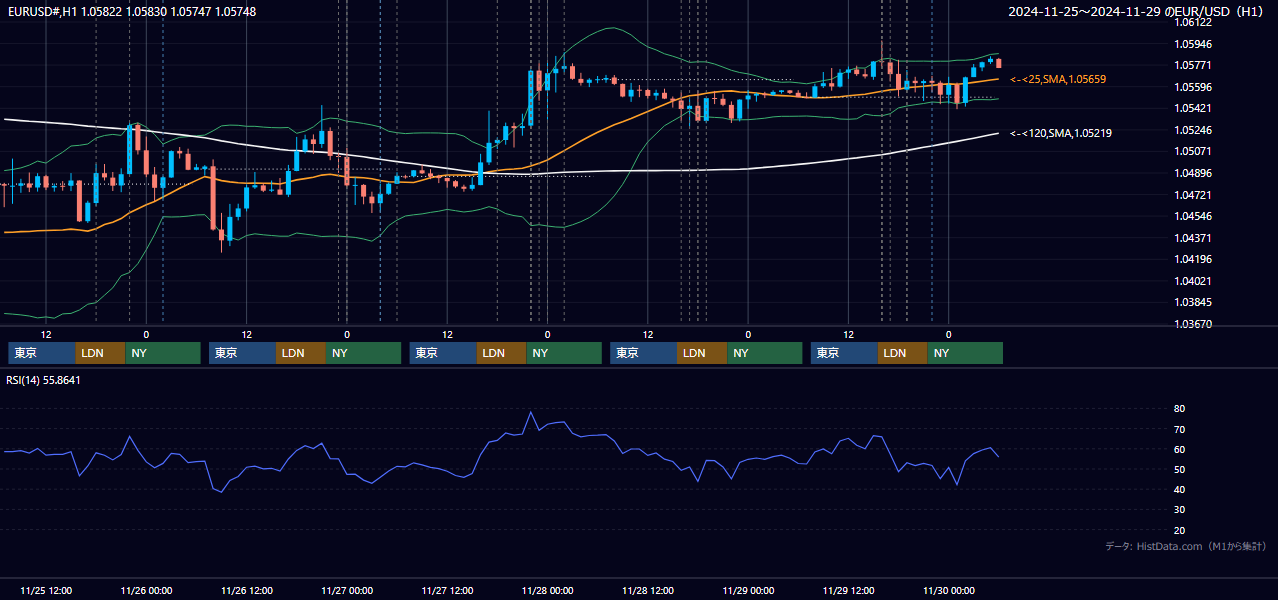
Task: Click the white 120 SMA label 1.05219
Action: (x=1061, y=133)
